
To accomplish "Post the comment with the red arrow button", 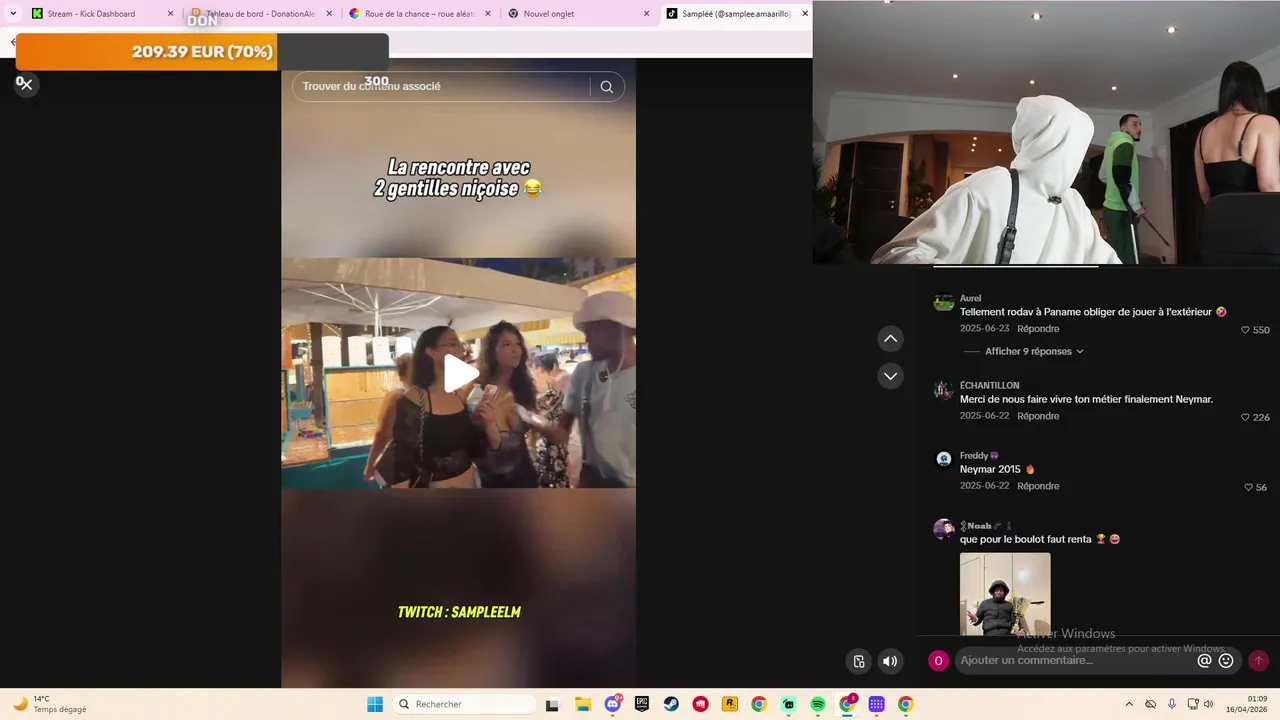I will pos(1258,661).
